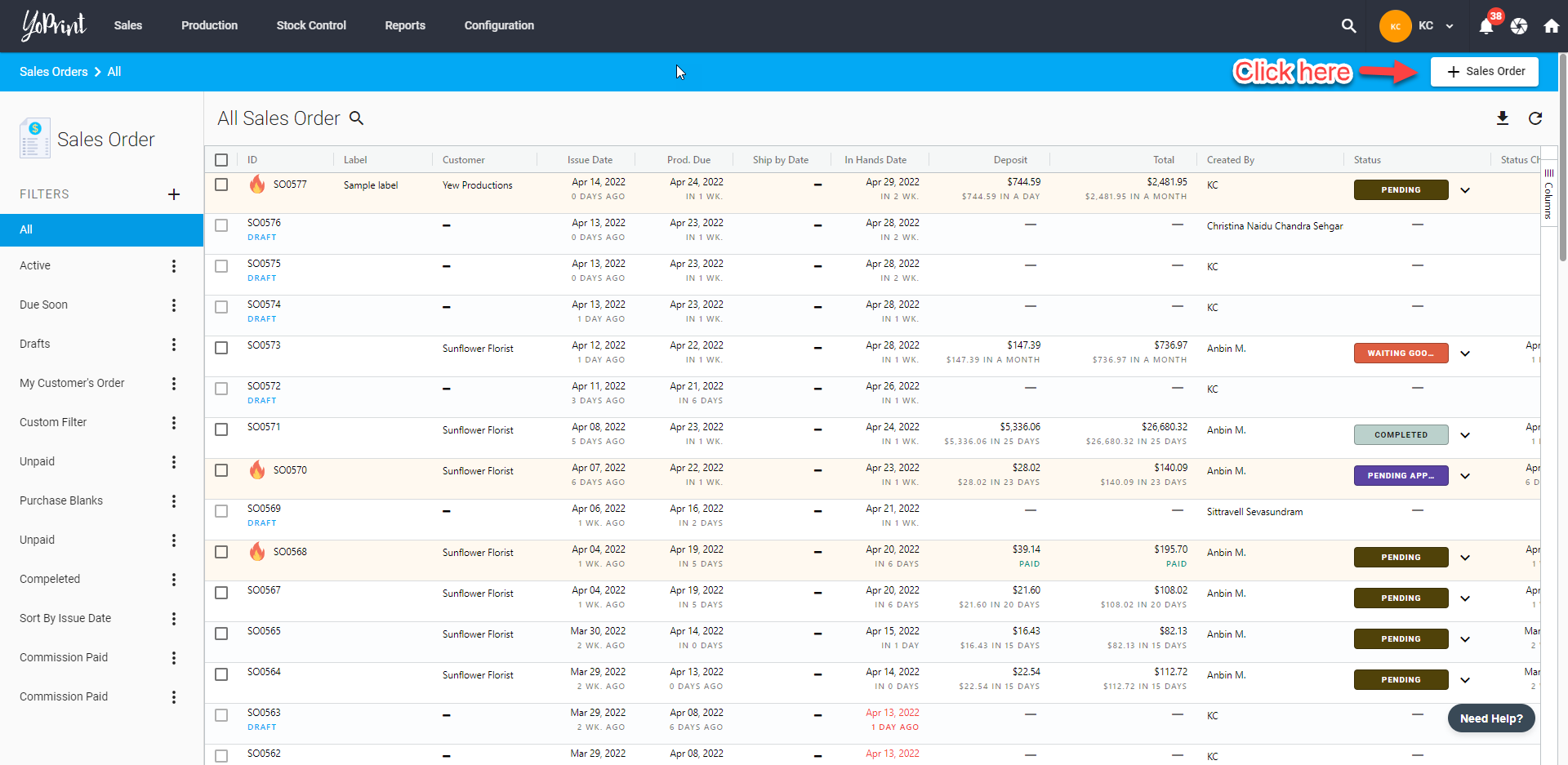Screen dimensions: 1568x765
Task: Click the Sales Order document icon
Action: tap(34, 138)
